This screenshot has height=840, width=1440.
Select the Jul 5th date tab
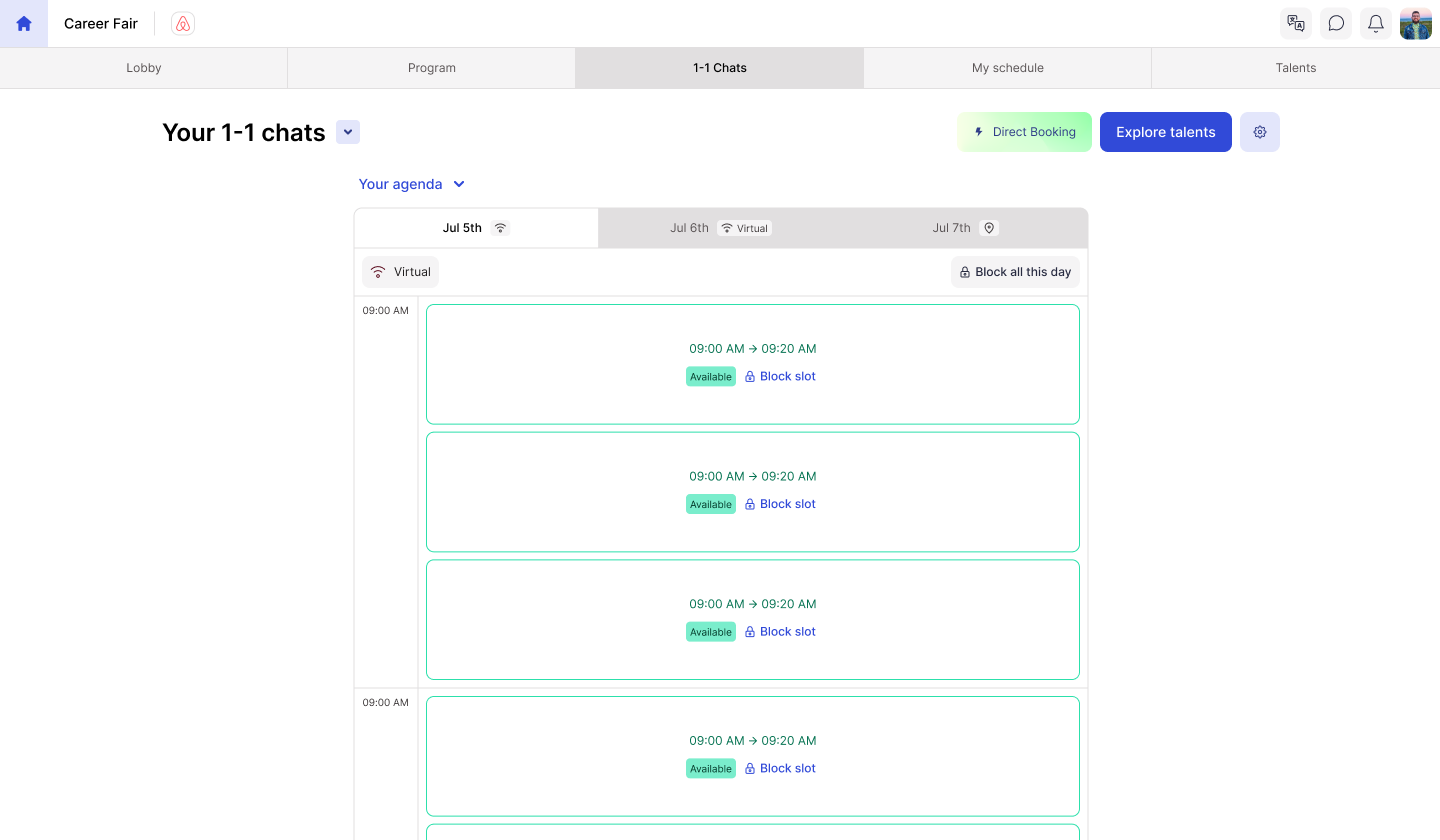point(476,228)
